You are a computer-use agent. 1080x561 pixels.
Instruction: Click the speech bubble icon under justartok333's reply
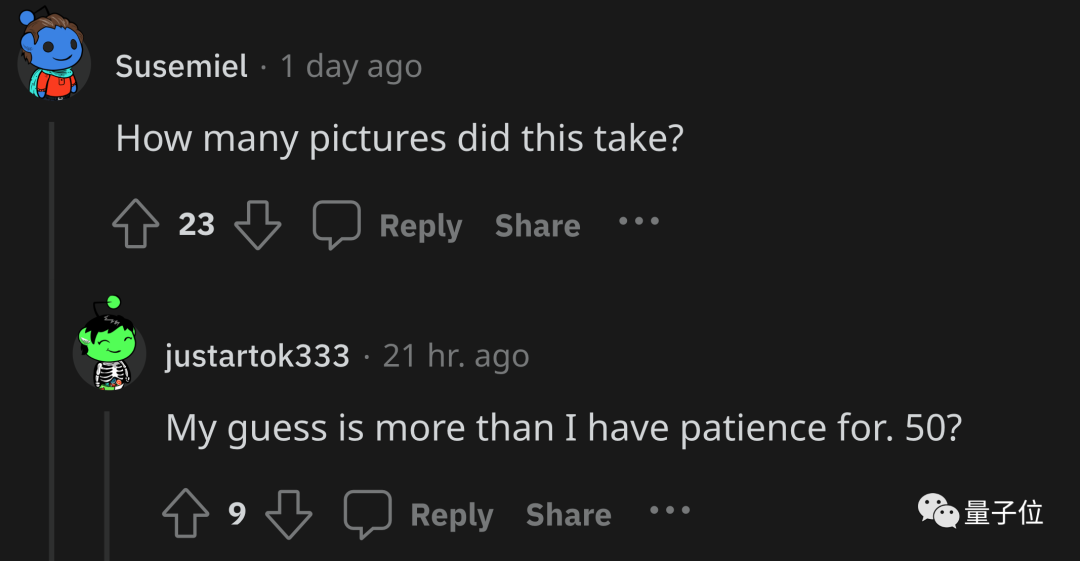tap(367, 514)
